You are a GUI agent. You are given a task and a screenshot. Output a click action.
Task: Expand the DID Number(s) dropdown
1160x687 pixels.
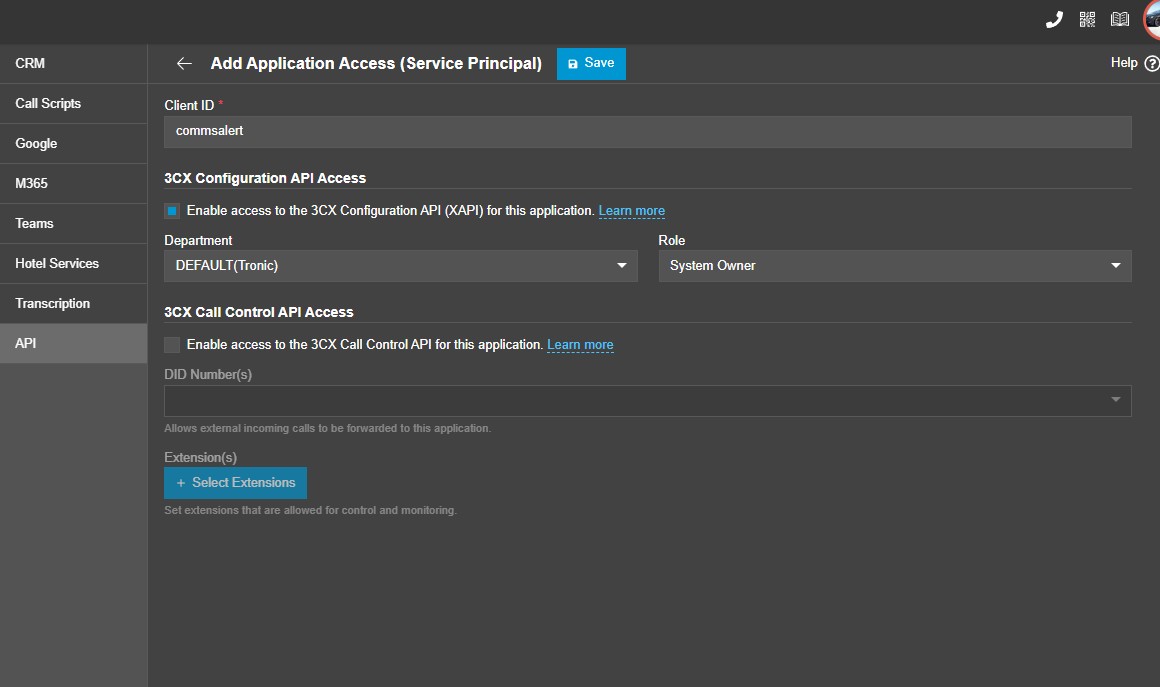point(647,400)
